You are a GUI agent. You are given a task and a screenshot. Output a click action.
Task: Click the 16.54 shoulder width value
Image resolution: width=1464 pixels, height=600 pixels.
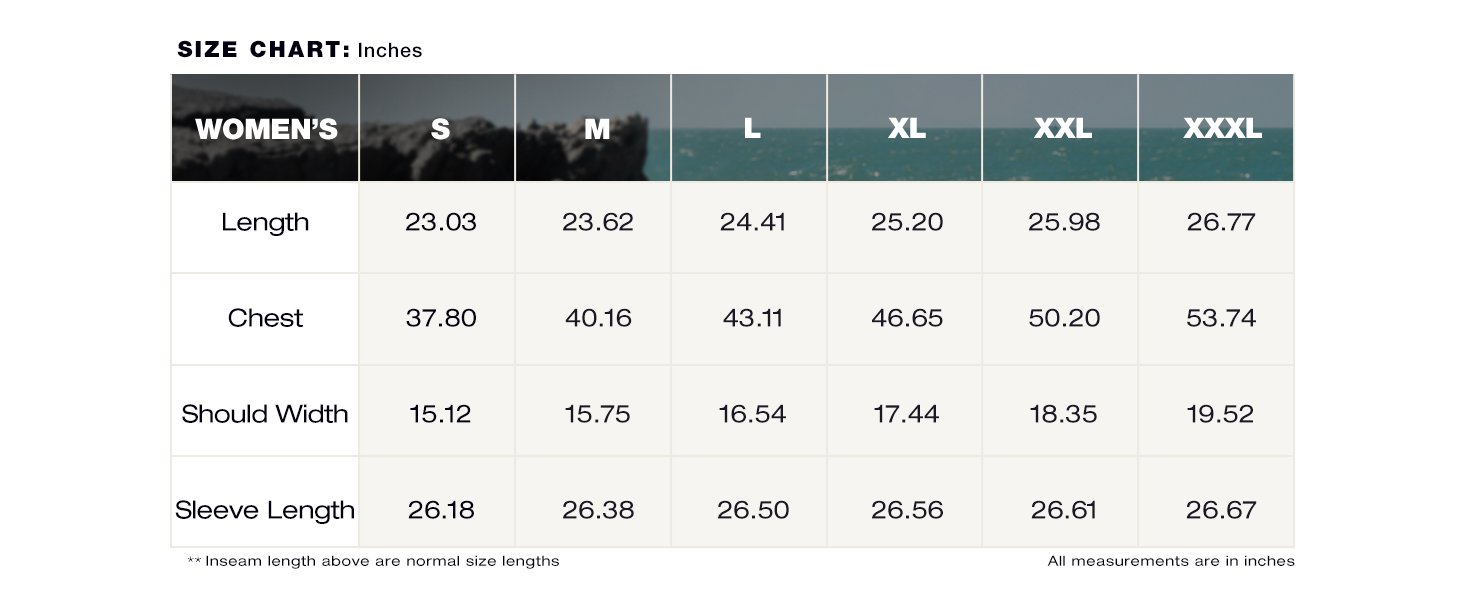[752, 414]
